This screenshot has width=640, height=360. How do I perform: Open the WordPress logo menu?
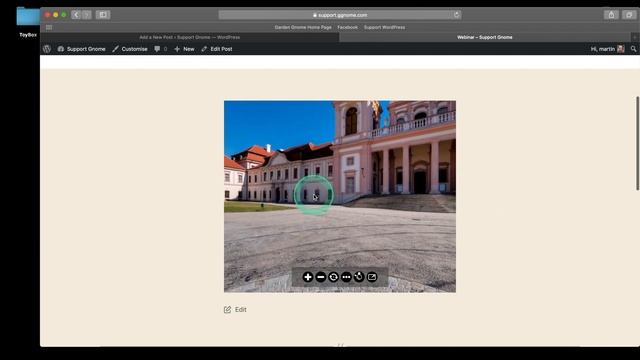click(x=47, y=49)
